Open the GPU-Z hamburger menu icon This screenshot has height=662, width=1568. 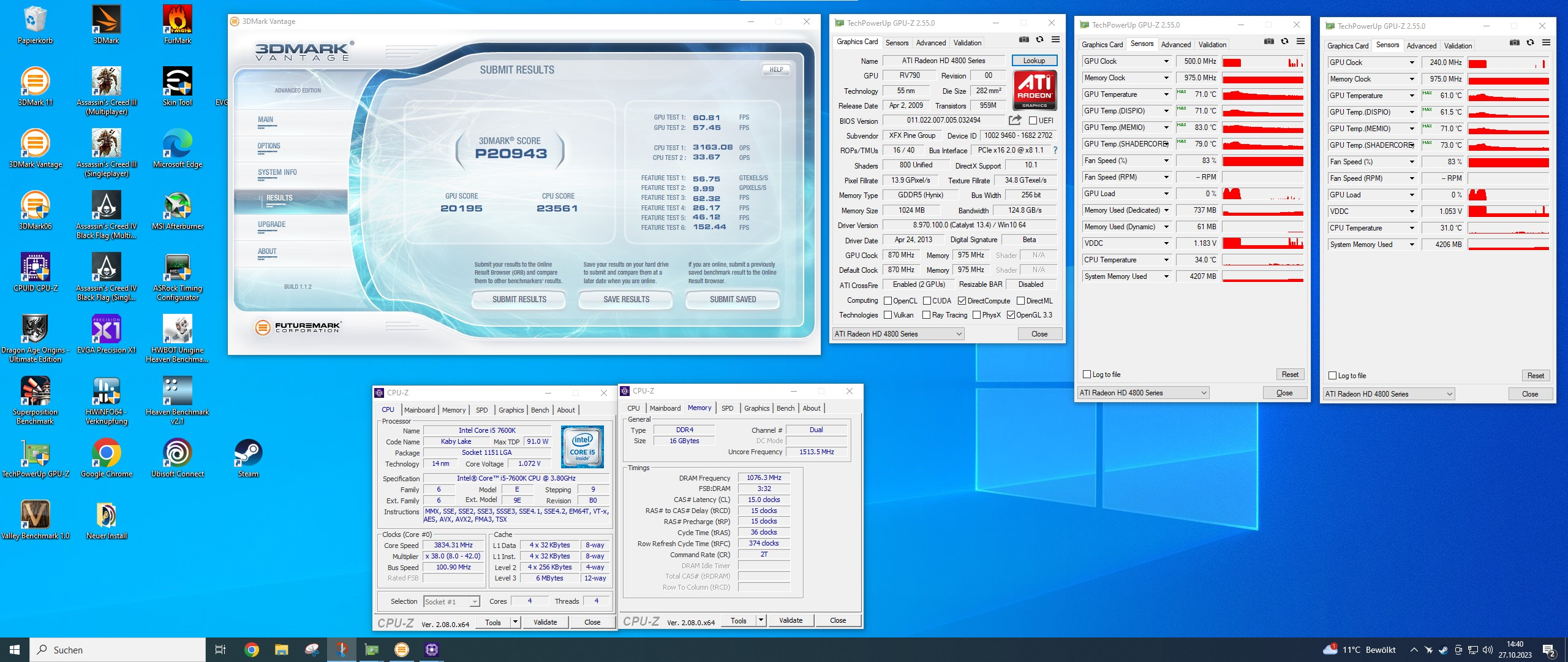pyautogui.click(x=1055, y=40)
